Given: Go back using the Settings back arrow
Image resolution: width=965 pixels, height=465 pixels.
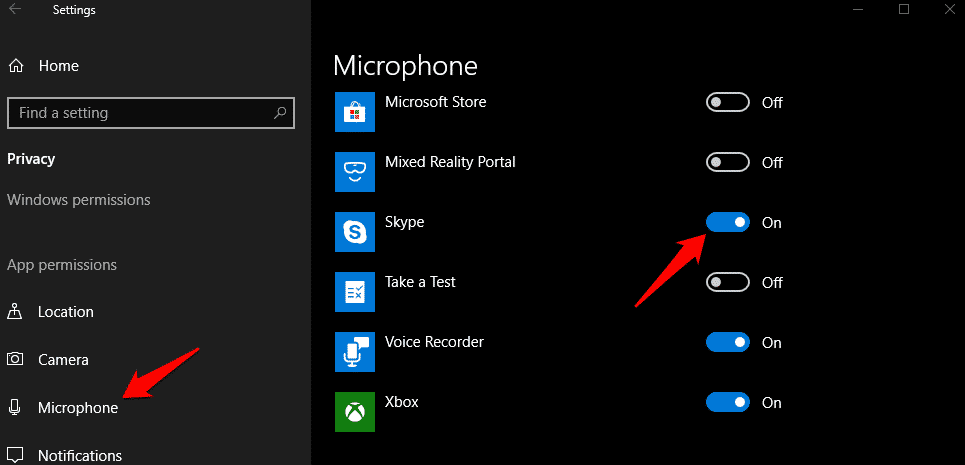Looking at the screenshot, I should [x=15, y=9].
